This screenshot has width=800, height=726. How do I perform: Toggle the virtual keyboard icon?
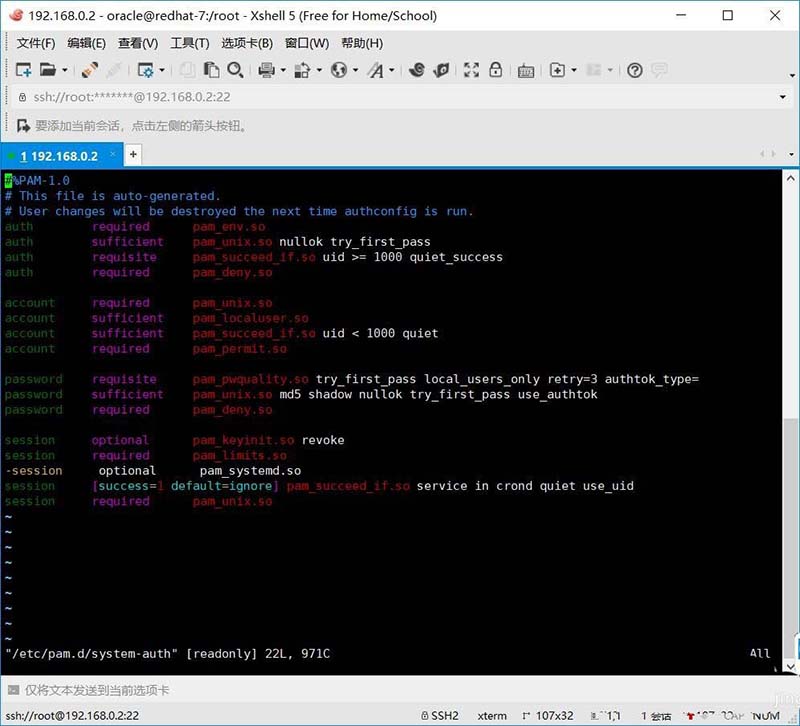pyautogui.click(x=525, y=71)
